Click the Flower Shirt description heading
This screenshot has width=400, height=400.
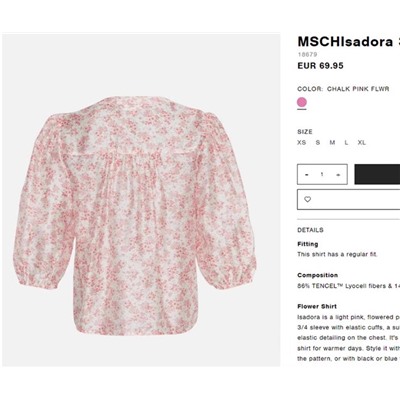click(x=317, y=306)
